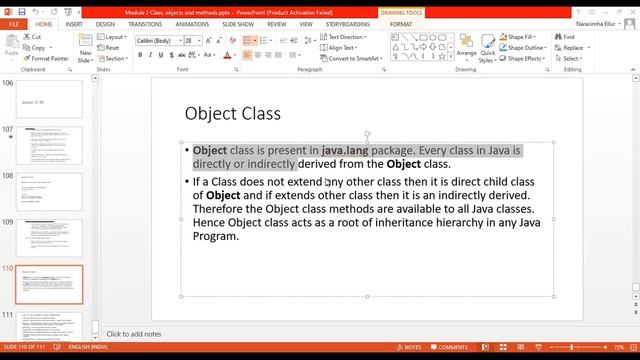Image resolution: width=640 pixels, height=360 pixels.
Task: Decrease font size with A-down icon
Action: [x=219, y=40]
